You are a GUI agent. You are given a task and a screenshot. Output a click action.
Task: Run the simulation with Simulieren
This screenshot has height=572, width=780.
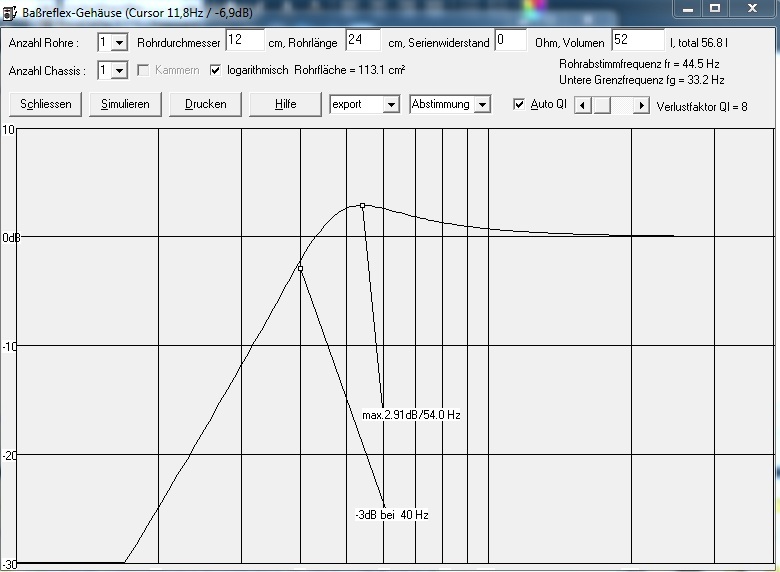pos(125,104)
